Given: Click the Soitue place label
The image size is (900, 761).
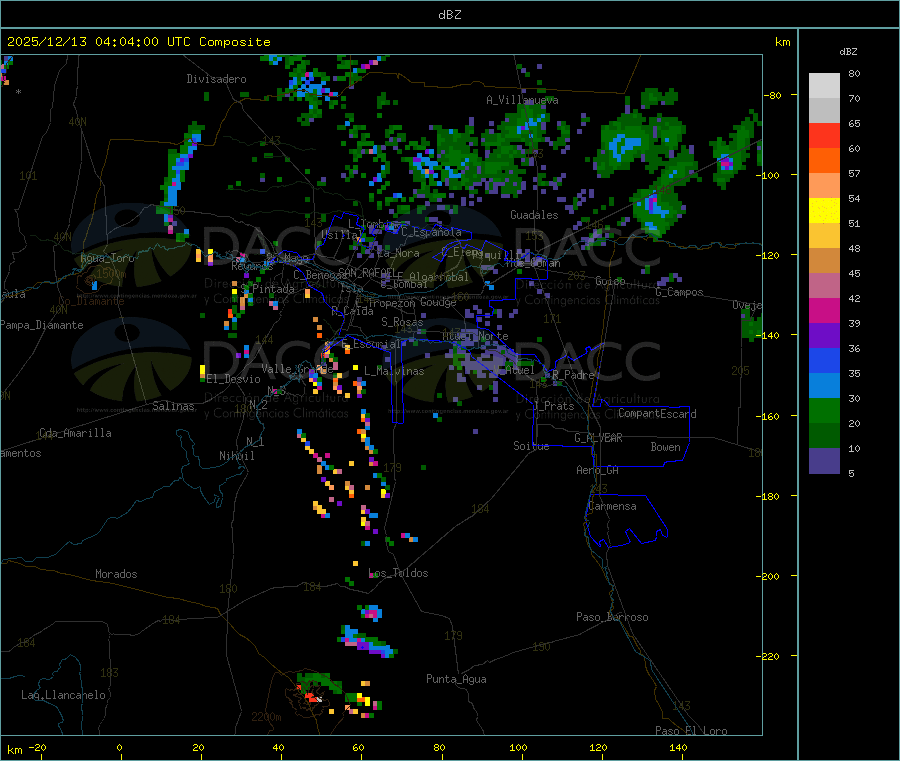Looking at the screenshot, I should click(532, 446).
